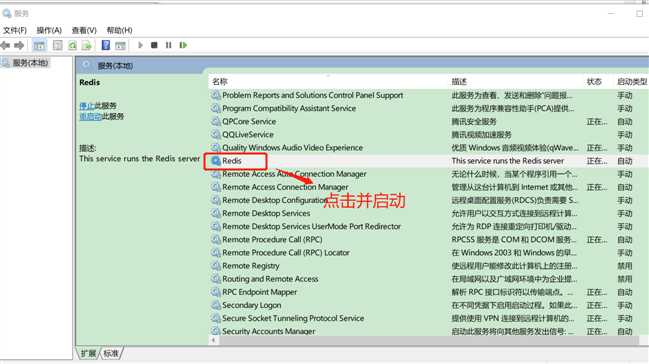
Task: Click the 停止 link to stop Redis
Action: coord(87,106)
